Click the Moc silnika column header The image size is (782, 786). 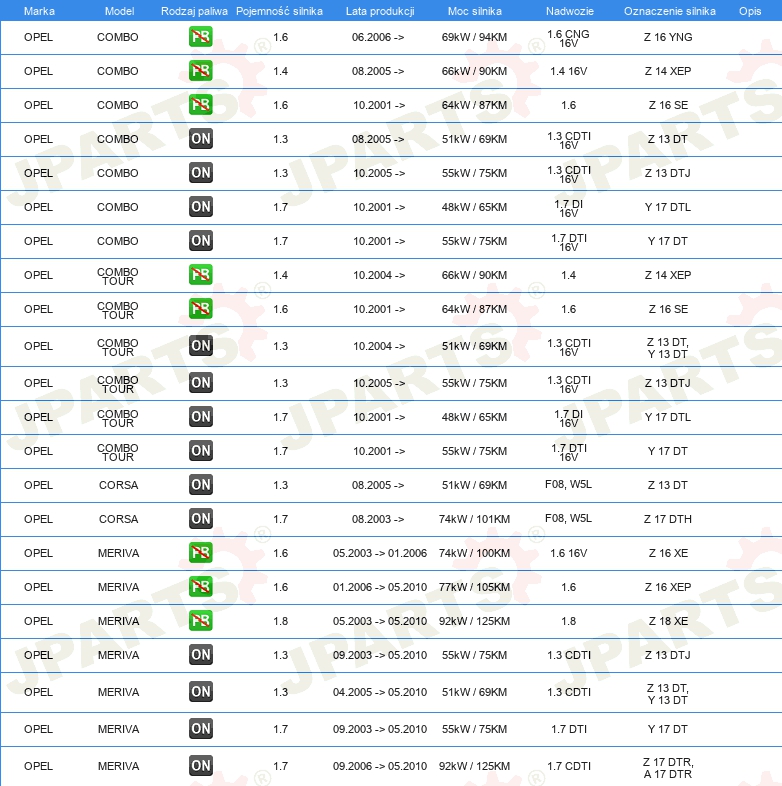[474, 11]
